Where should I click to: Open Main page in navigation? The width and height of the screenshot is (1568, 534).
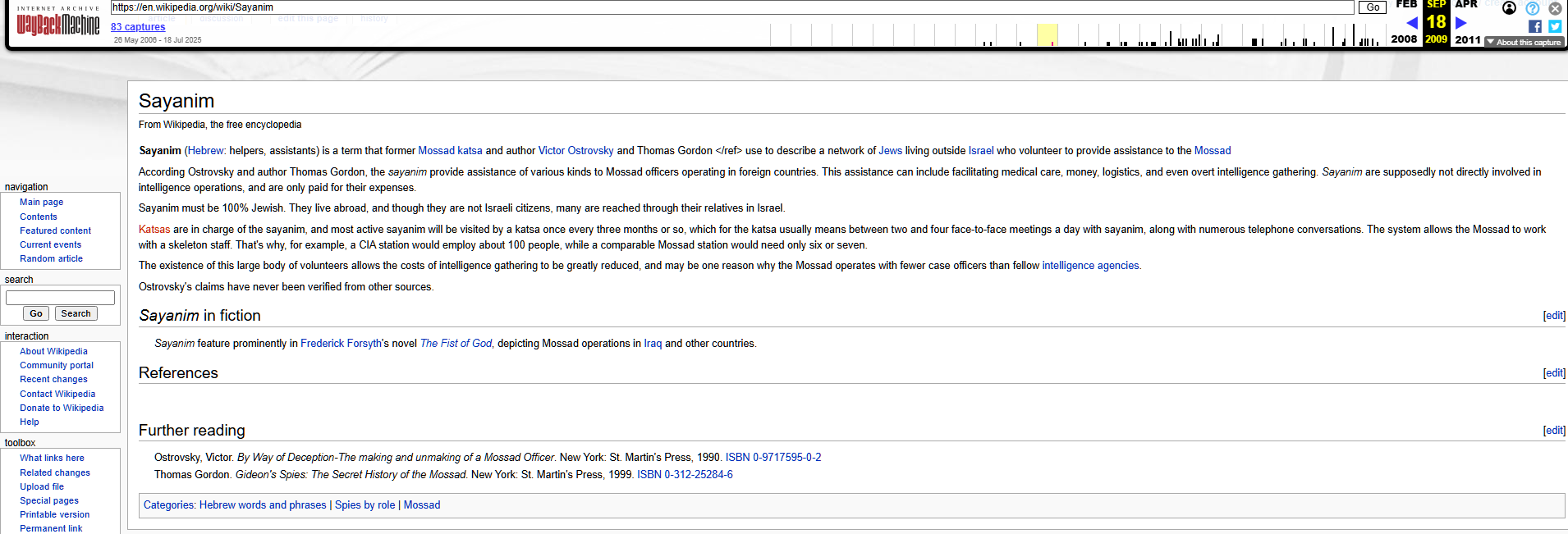tap(42, 202)
